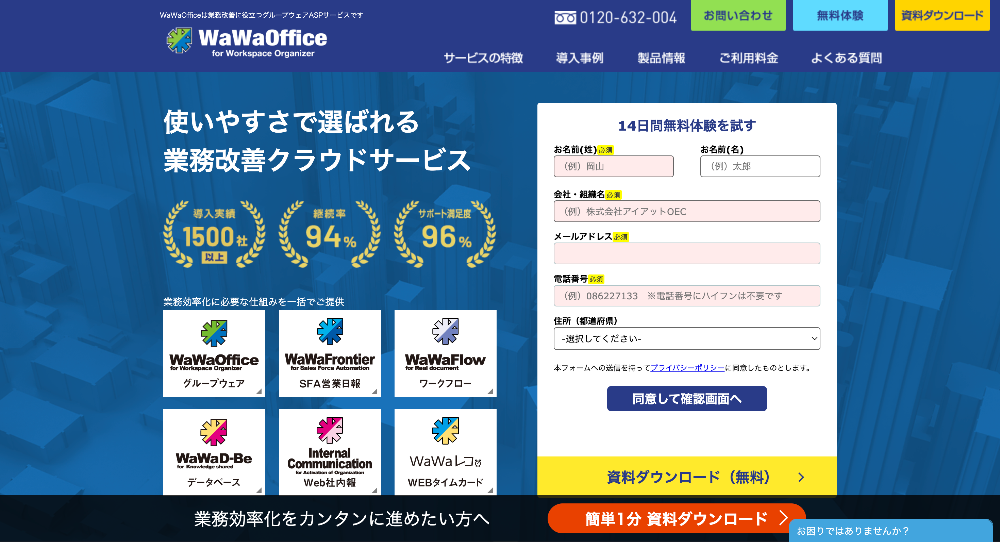The height and width of the screenshot is (542, 1000).
Task: Open the WaWaOffice groupware product card
Action: tap(214, 353)
